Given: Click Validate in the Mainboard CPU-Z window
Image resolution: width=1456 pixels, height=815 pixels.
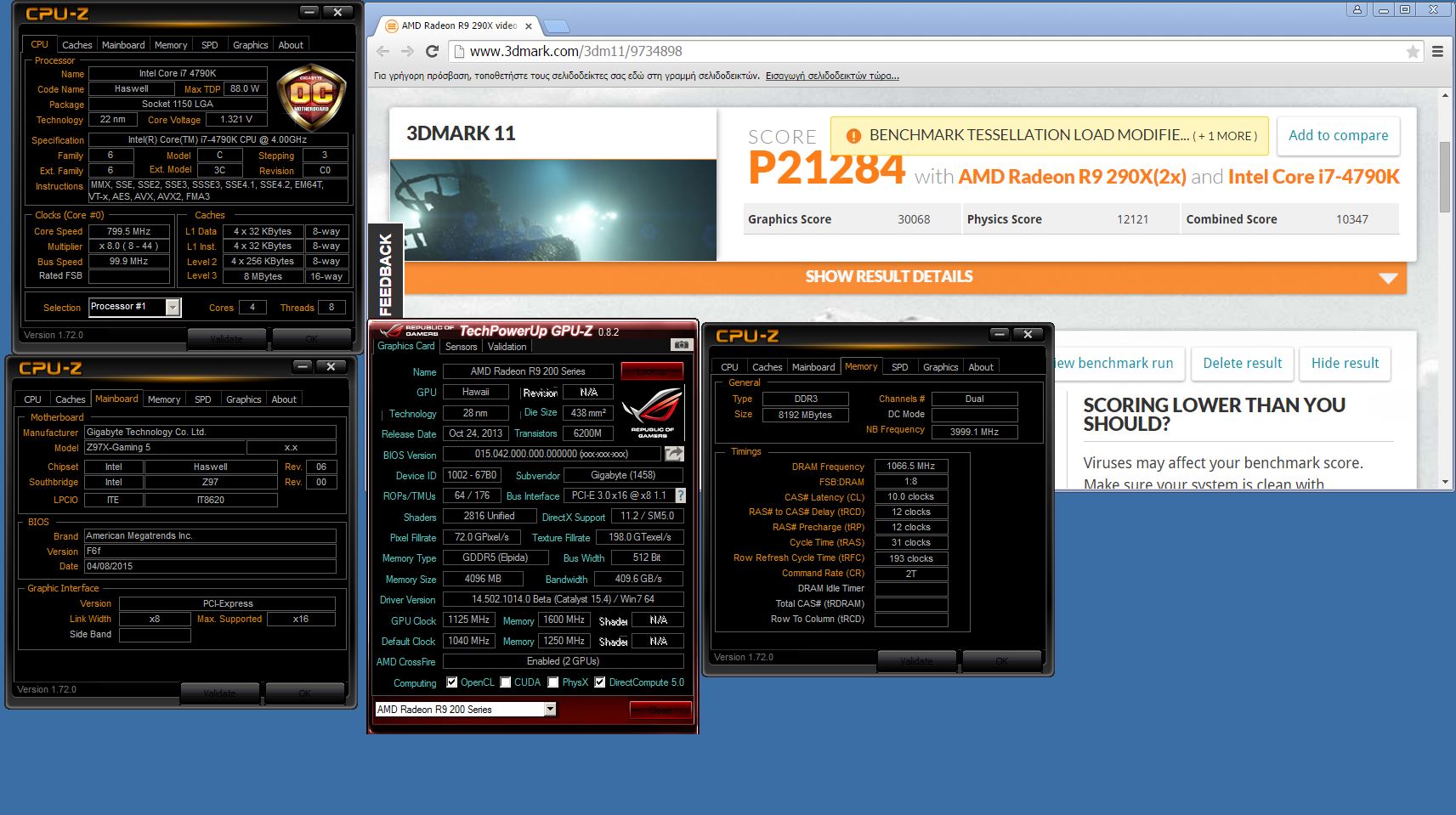Looking at the screenshot, I should tap(219, 693).
